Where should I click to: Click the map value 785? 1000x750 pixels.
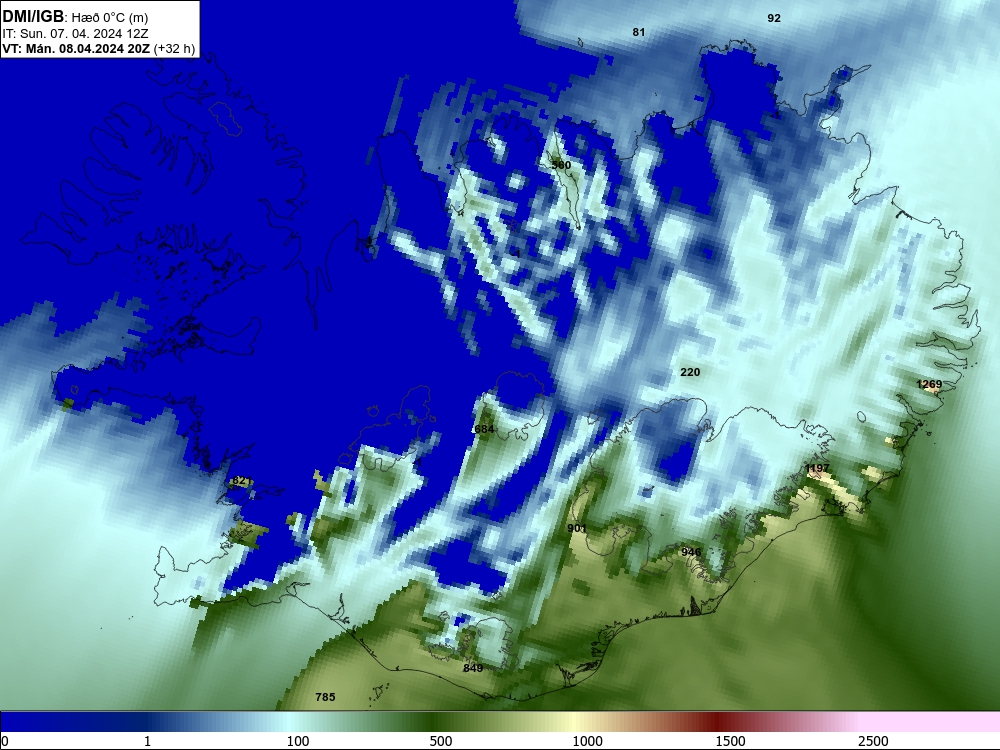click(x=325, y=696)
